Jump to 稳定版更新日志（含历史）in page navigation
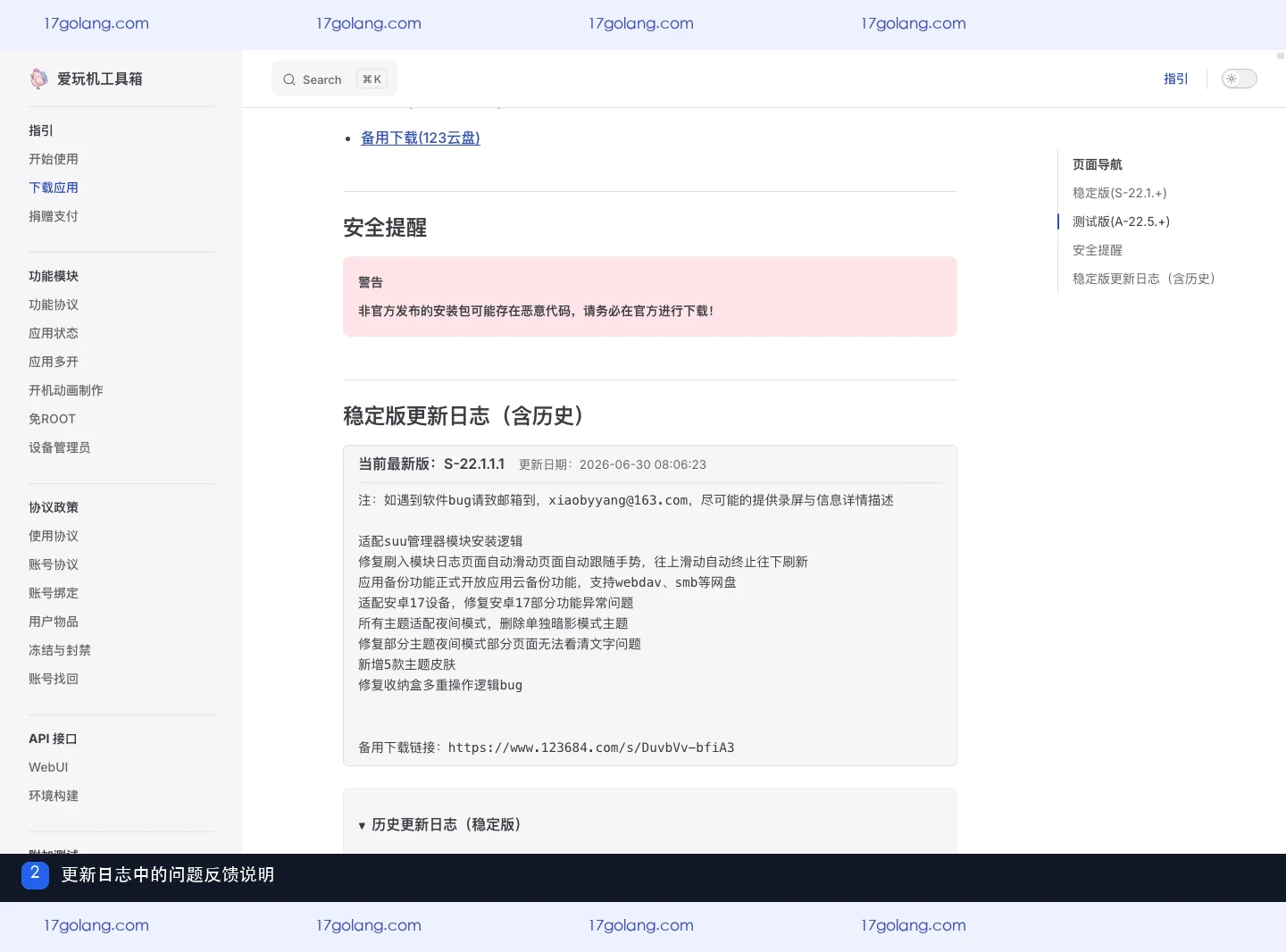The image size is (1286, 952). [x=1144, y=279]
